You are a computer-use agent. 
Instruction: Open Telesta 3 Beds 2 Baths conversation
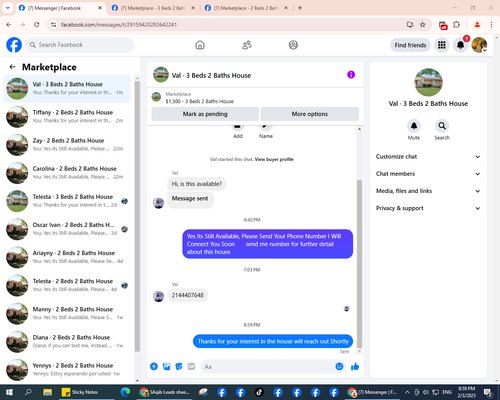pos(67,201)
